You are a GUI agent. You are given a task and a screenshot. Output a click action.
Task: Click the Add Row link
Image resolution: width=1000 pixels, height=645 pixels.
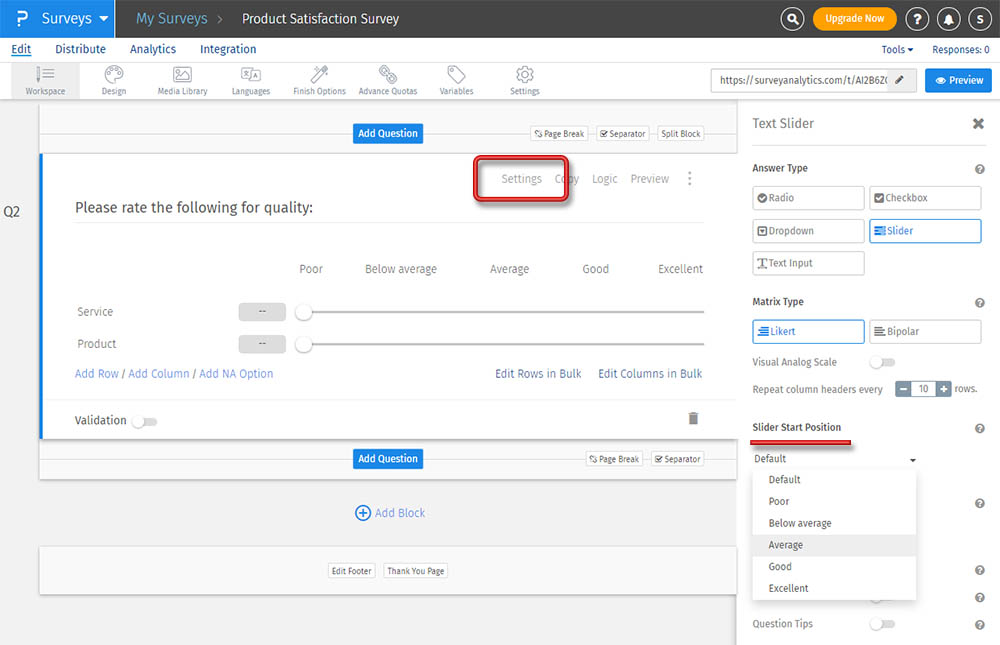point(97,374)
